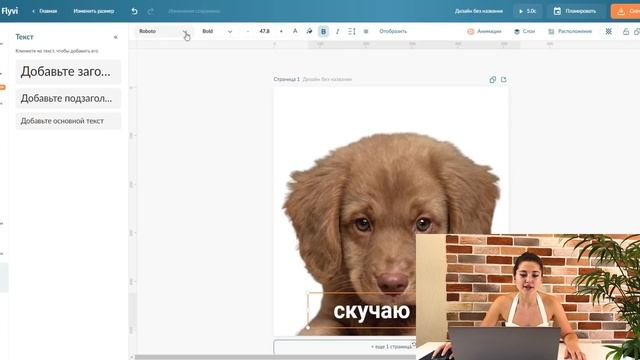Open Планировать scheduling
Screen dimensions: 640x360
pos(575,11)
